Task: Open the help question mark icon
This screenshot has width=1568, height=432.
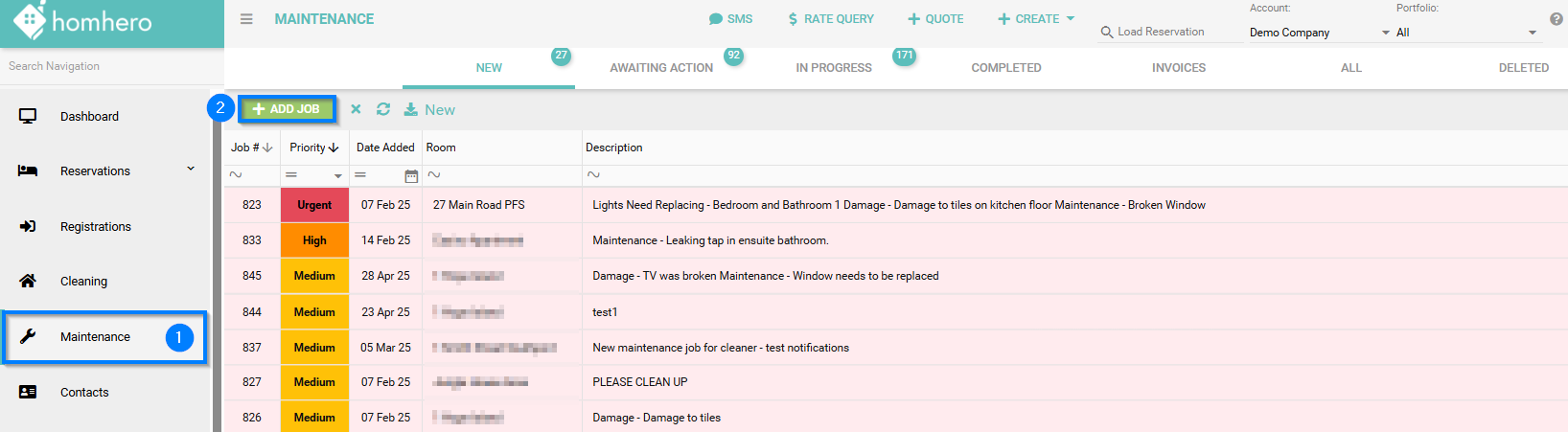Action: (1556, 19)
